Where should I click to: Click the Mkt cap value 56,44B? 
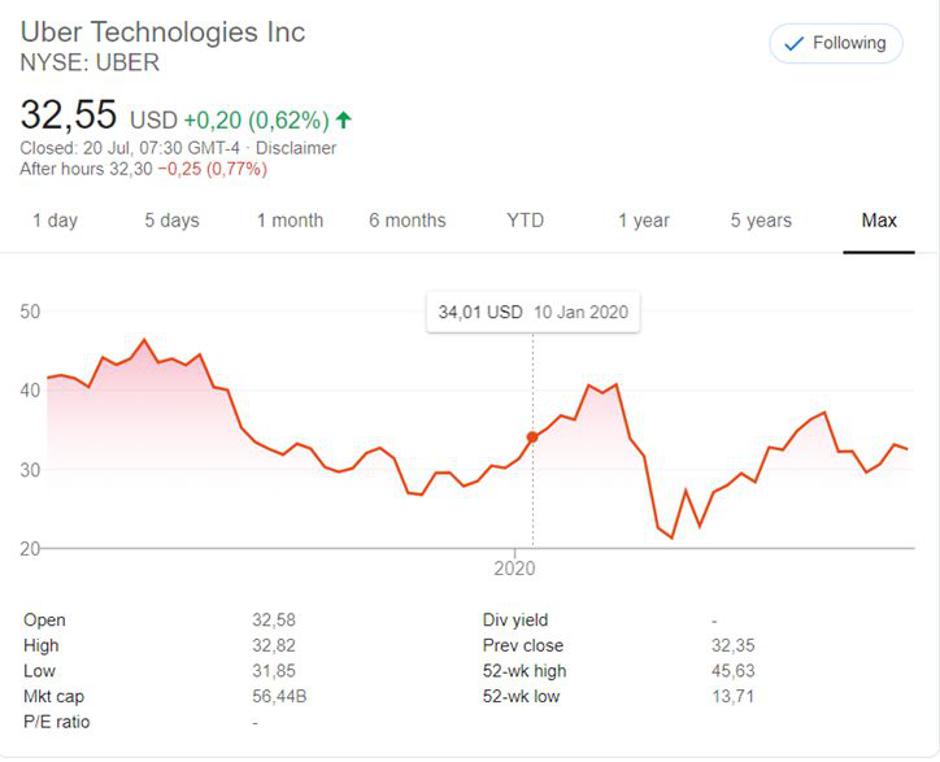(278, 697)
